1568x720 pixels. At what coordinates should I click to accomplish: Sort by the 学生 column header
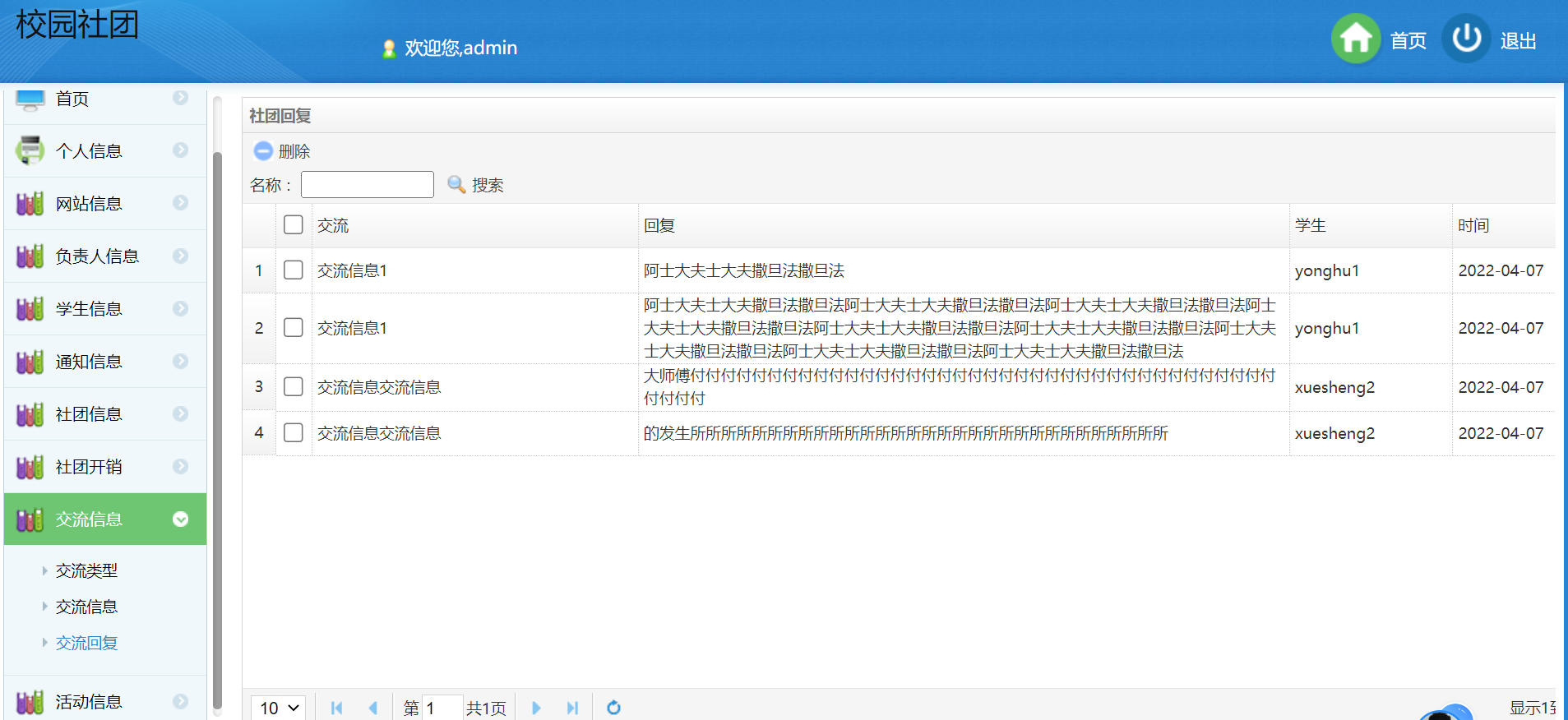coord(1311,225)
